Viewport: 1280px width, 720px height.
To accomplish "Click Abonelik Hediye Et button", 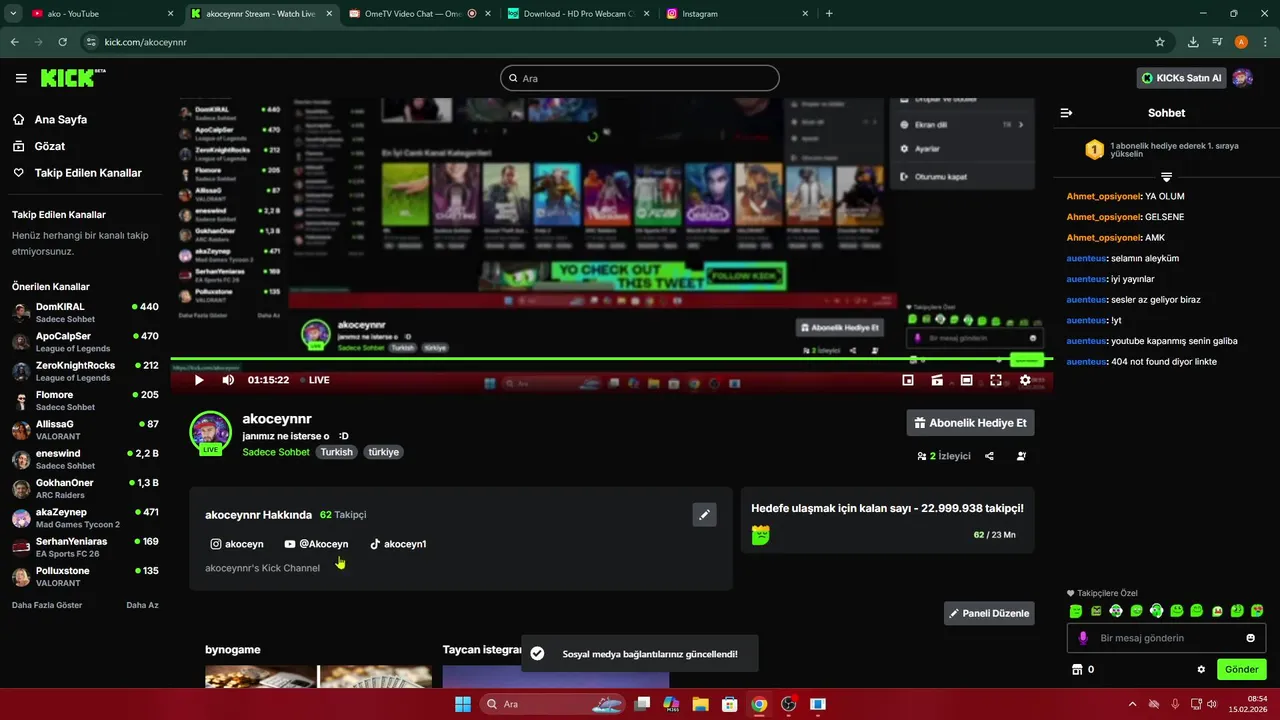I will coord(970,423).
